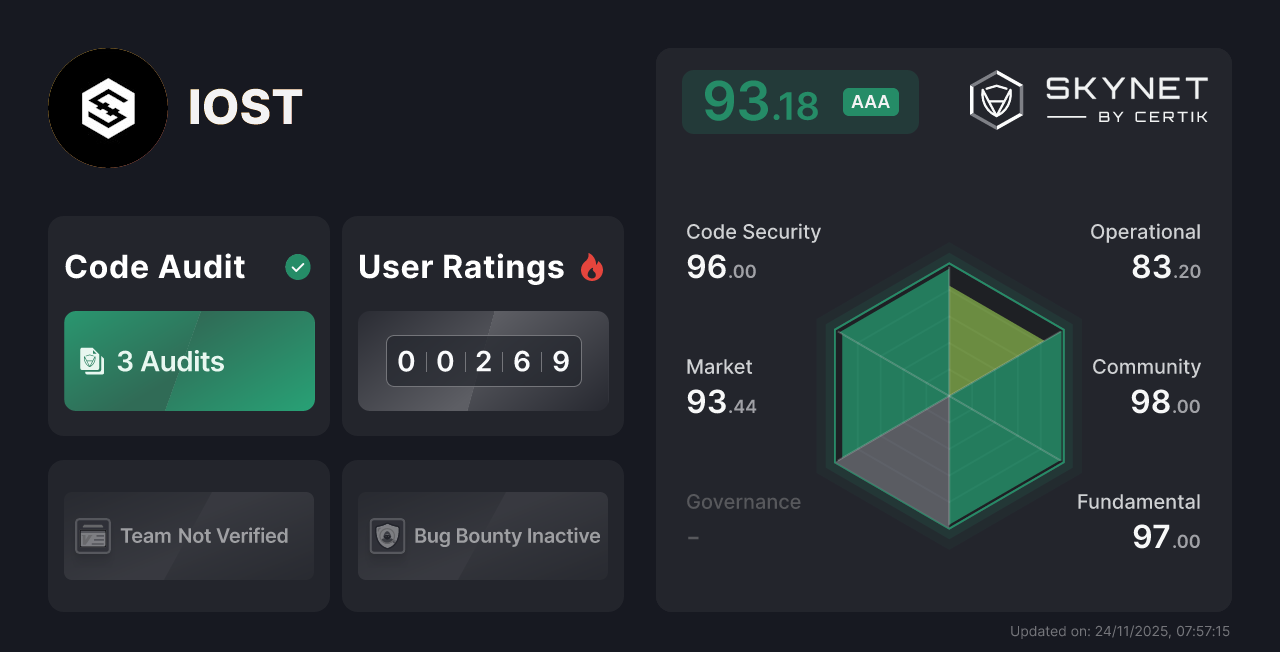Click the flame icon beside User Ratings
Image resolution: width=1280 pixels, height=652 pixels.
(592, 266)
